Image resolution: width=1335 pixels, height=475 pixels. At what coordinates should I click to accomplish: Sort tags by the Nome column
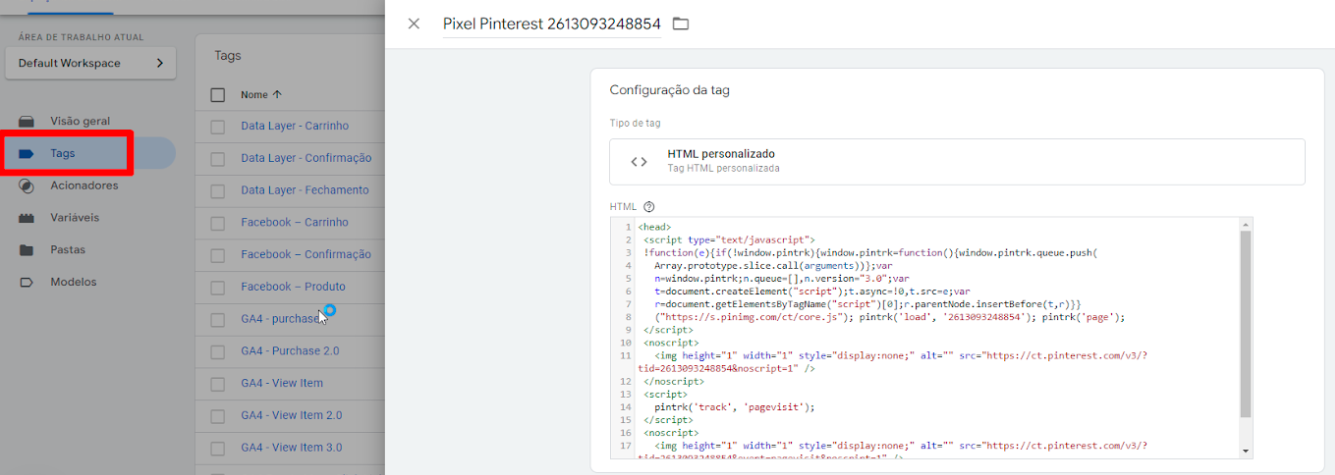click(261, 95)
